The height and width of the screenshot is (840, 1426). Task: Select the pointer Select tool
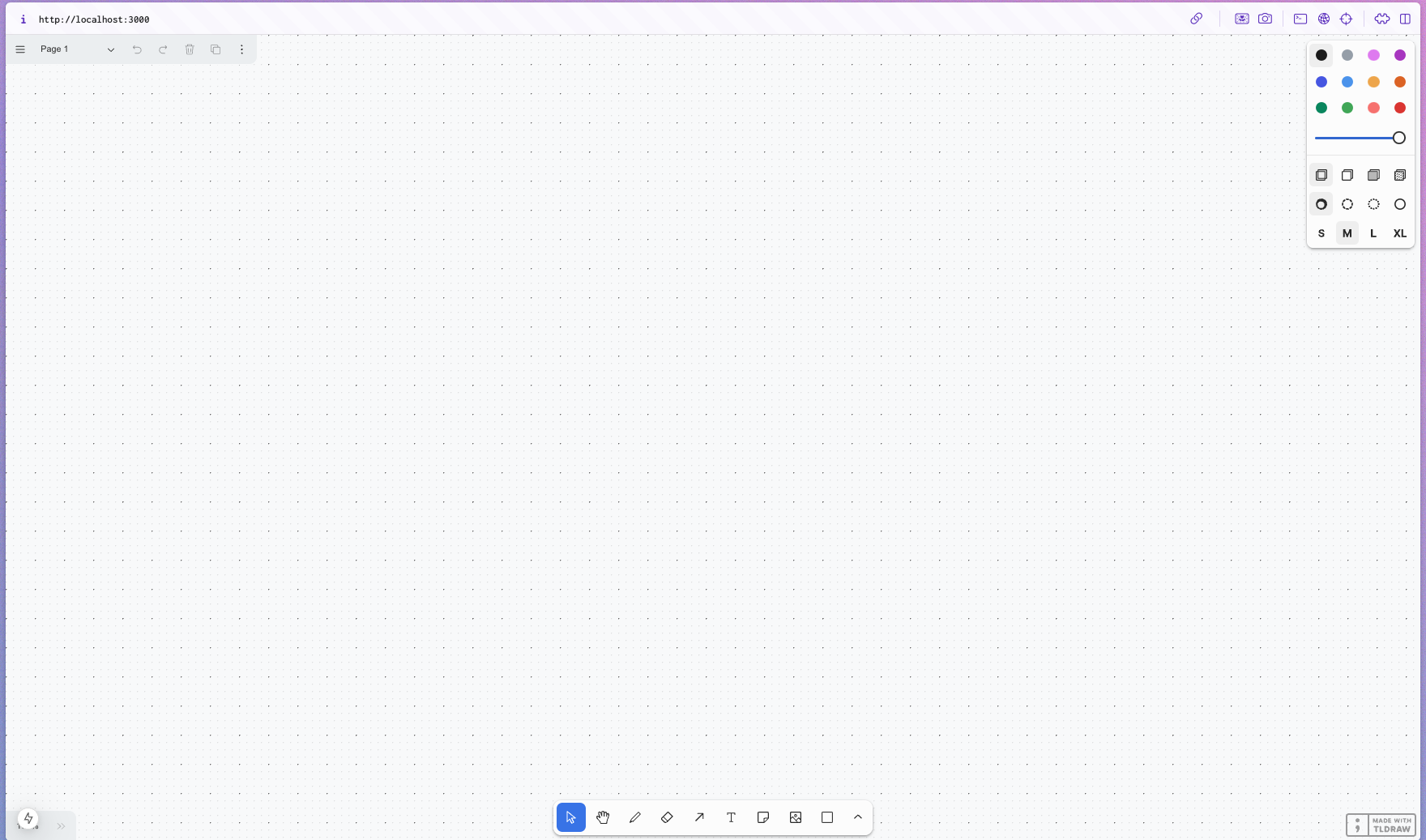[x=571, y=817]
